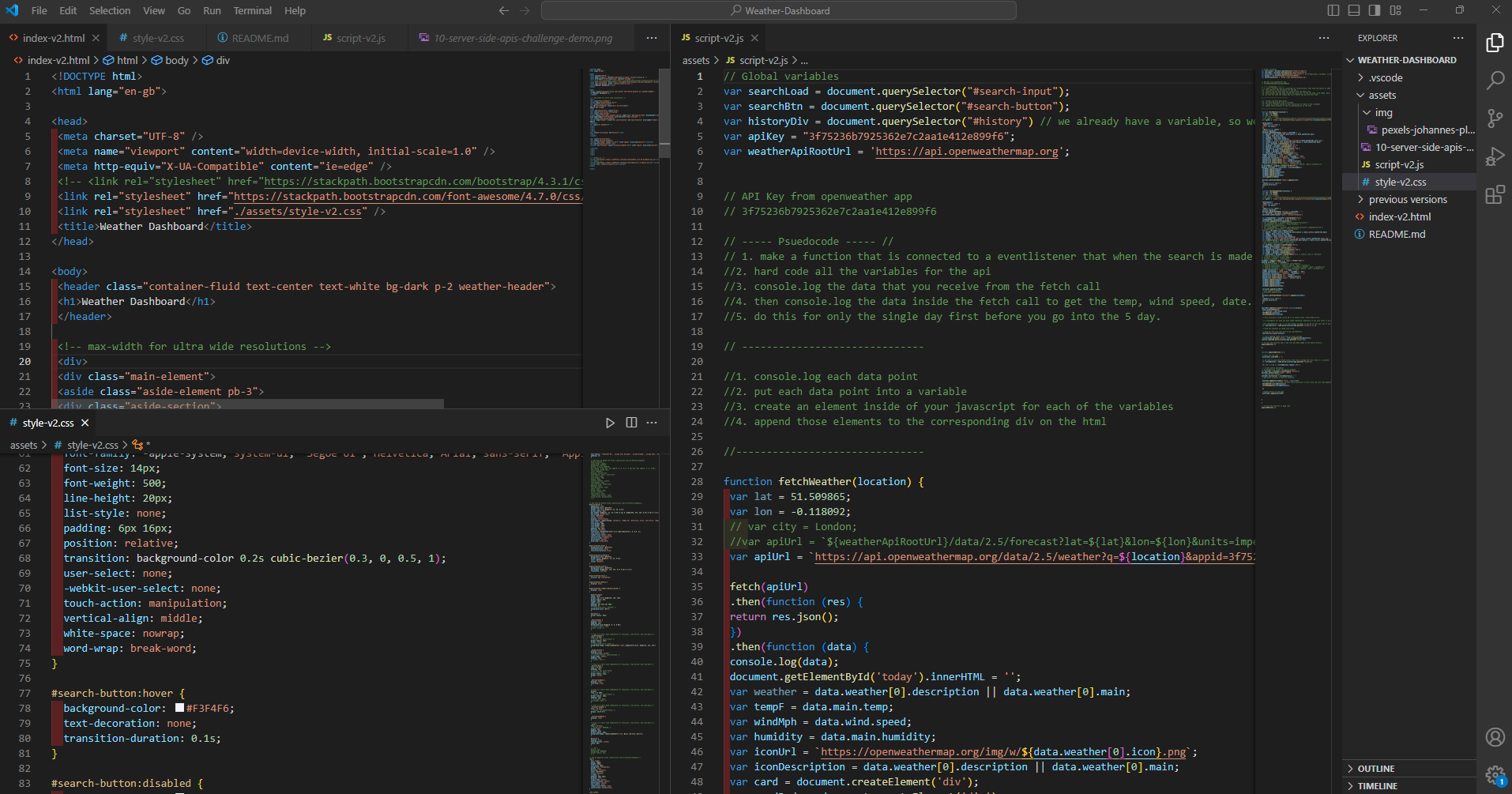Toggle the bottom panel layout button

click(x=1354, y=10)
